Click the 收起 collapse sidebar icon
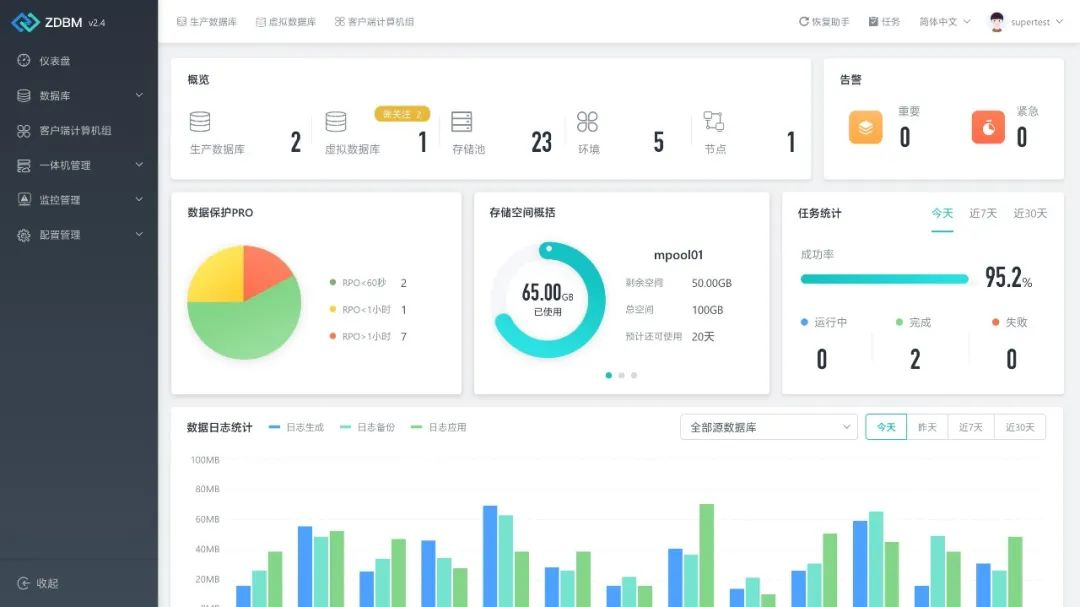 click(x=23, y=583)
